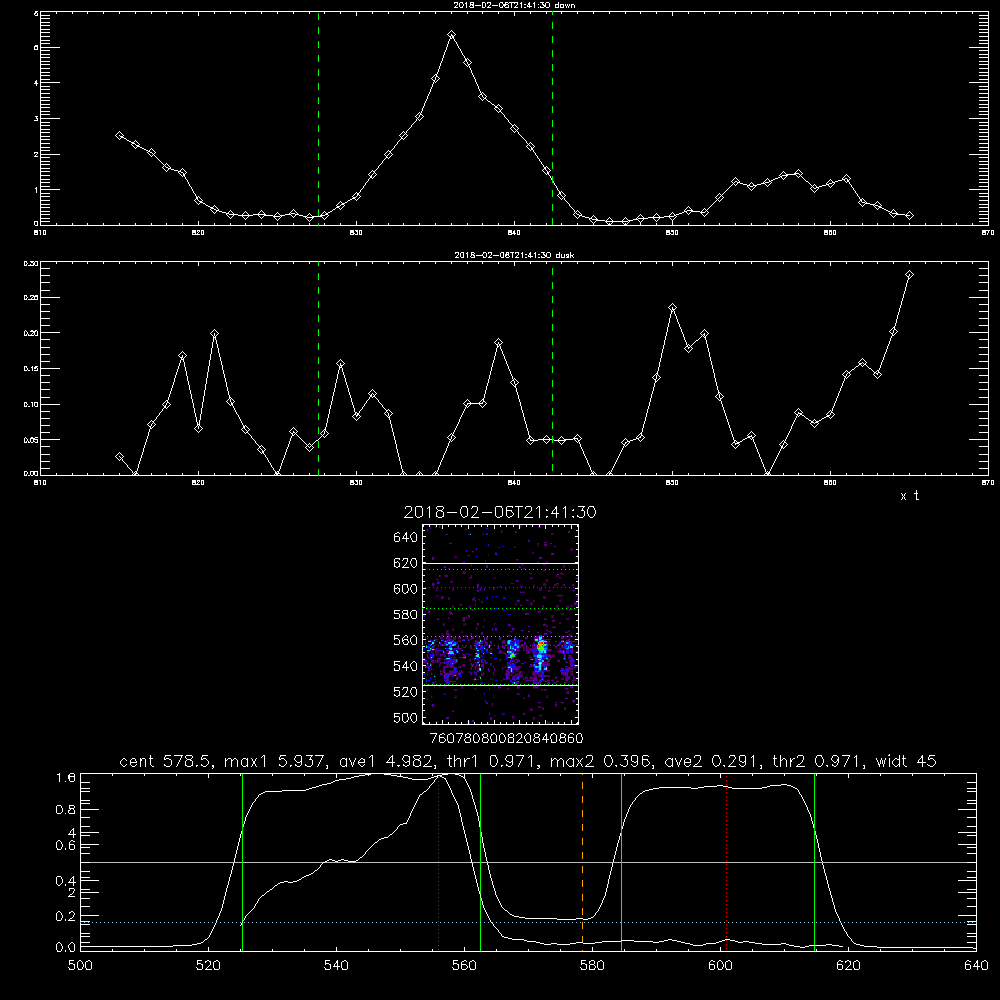This screenshot has width=1000, height=1000.
Task: Click the "500" label on spectrogram y-axis
Action: coord(405,717)
